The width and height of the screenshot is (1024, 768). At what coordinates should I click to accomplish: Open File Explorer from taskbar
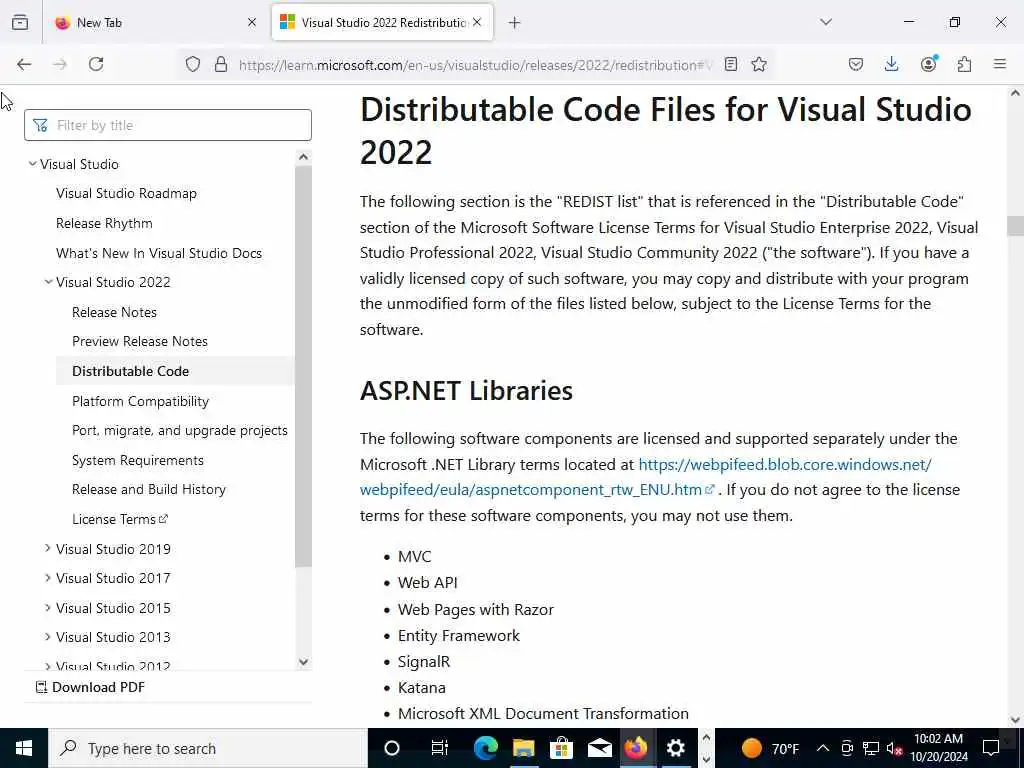click(x=523, y=748)
